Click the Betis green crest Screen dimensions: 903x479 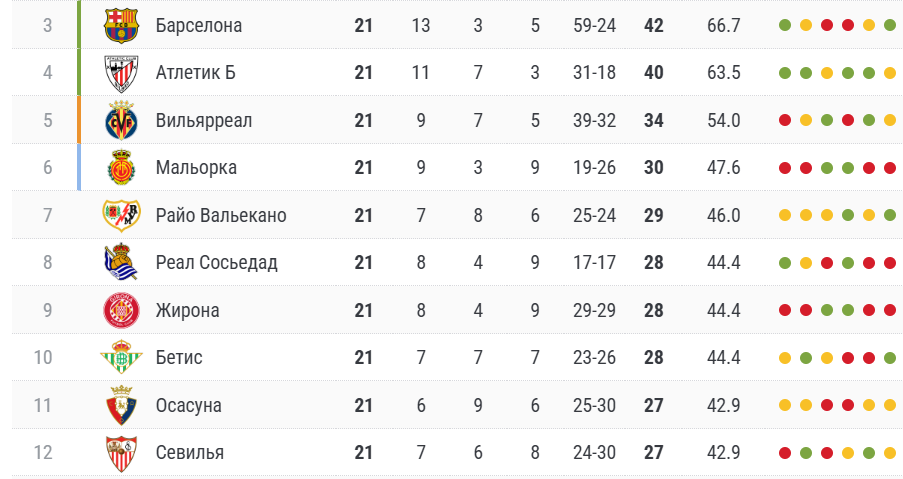[x=121, y=358]
